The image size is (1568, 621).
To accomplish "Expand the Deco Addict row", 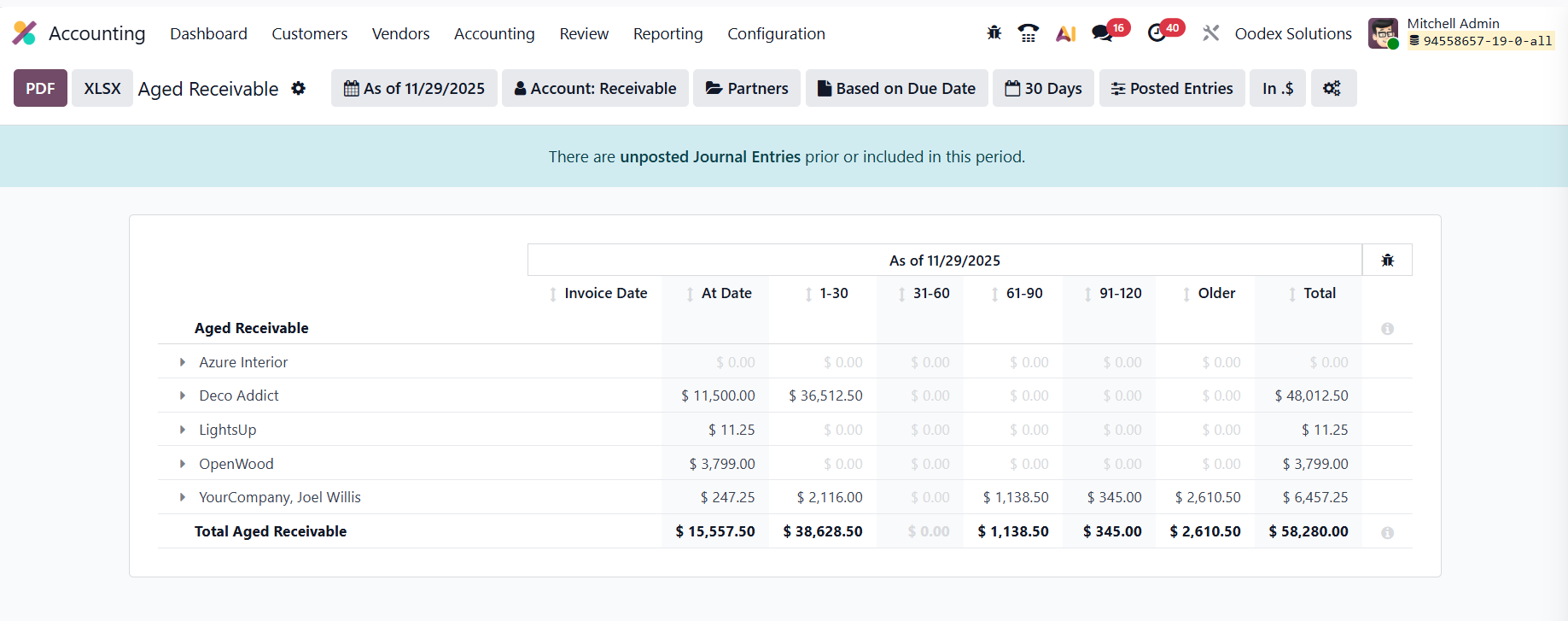I will [183, 395].
